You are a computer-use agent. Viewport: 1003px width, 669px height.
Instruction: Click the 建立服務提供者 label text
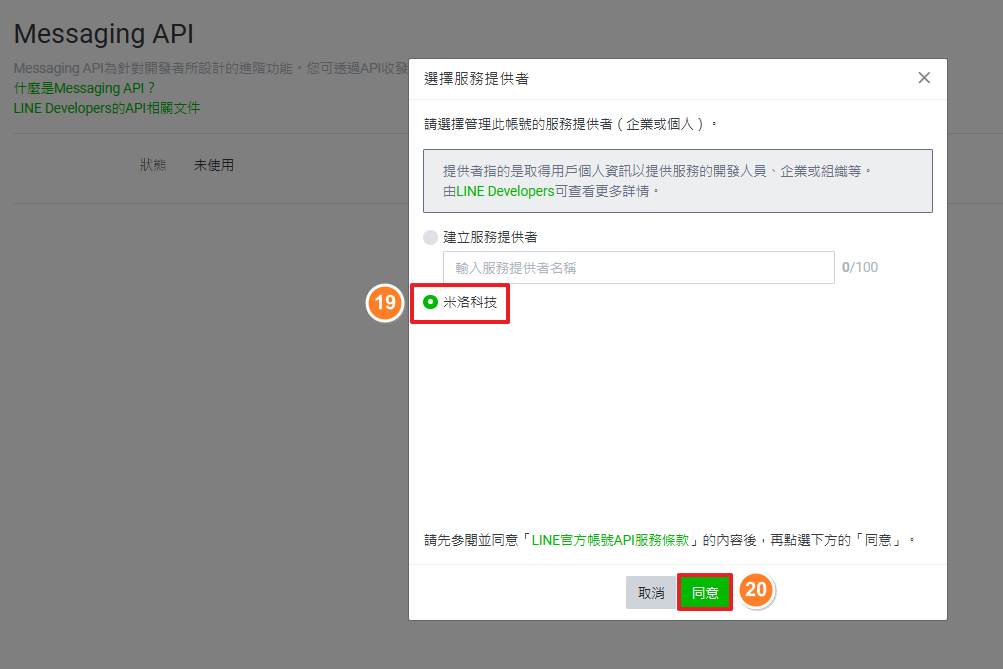point(491,237)
